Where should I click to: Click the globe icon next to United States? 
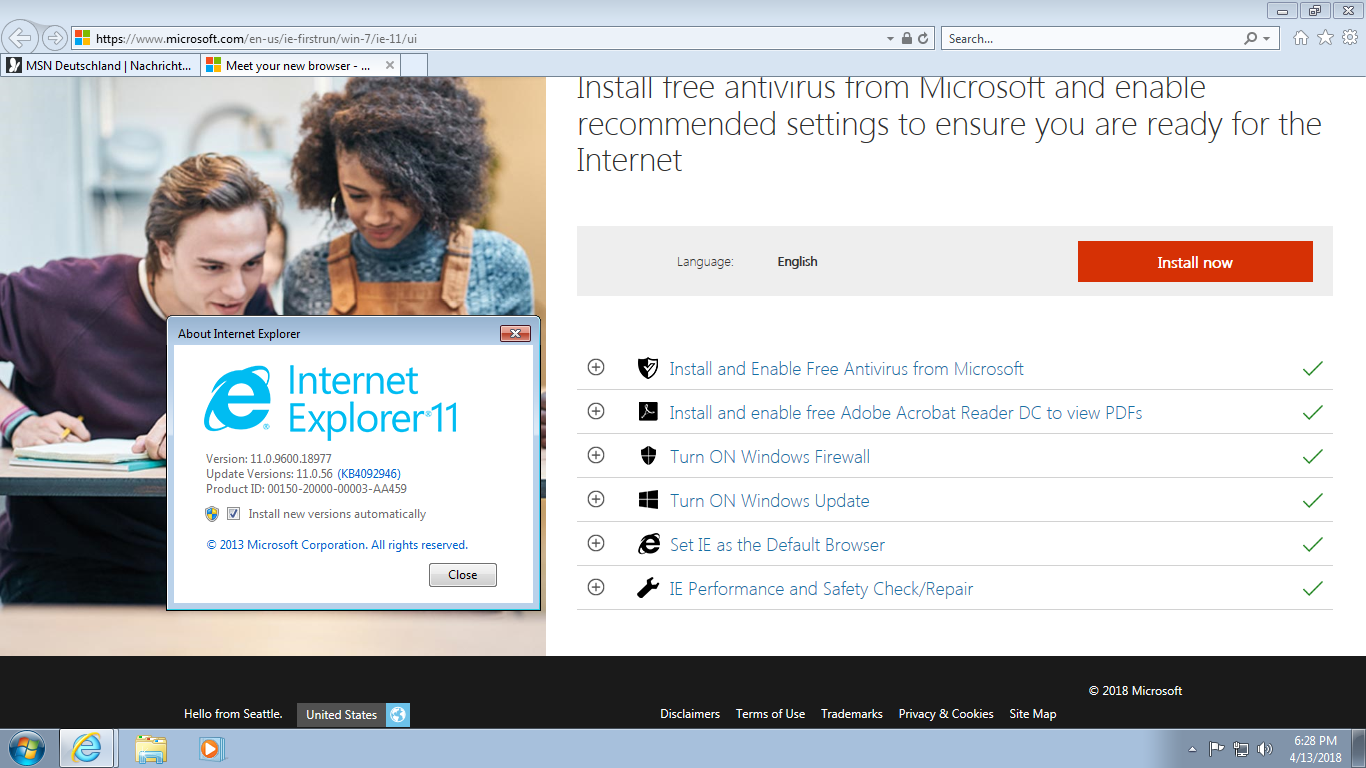[398, 715]
